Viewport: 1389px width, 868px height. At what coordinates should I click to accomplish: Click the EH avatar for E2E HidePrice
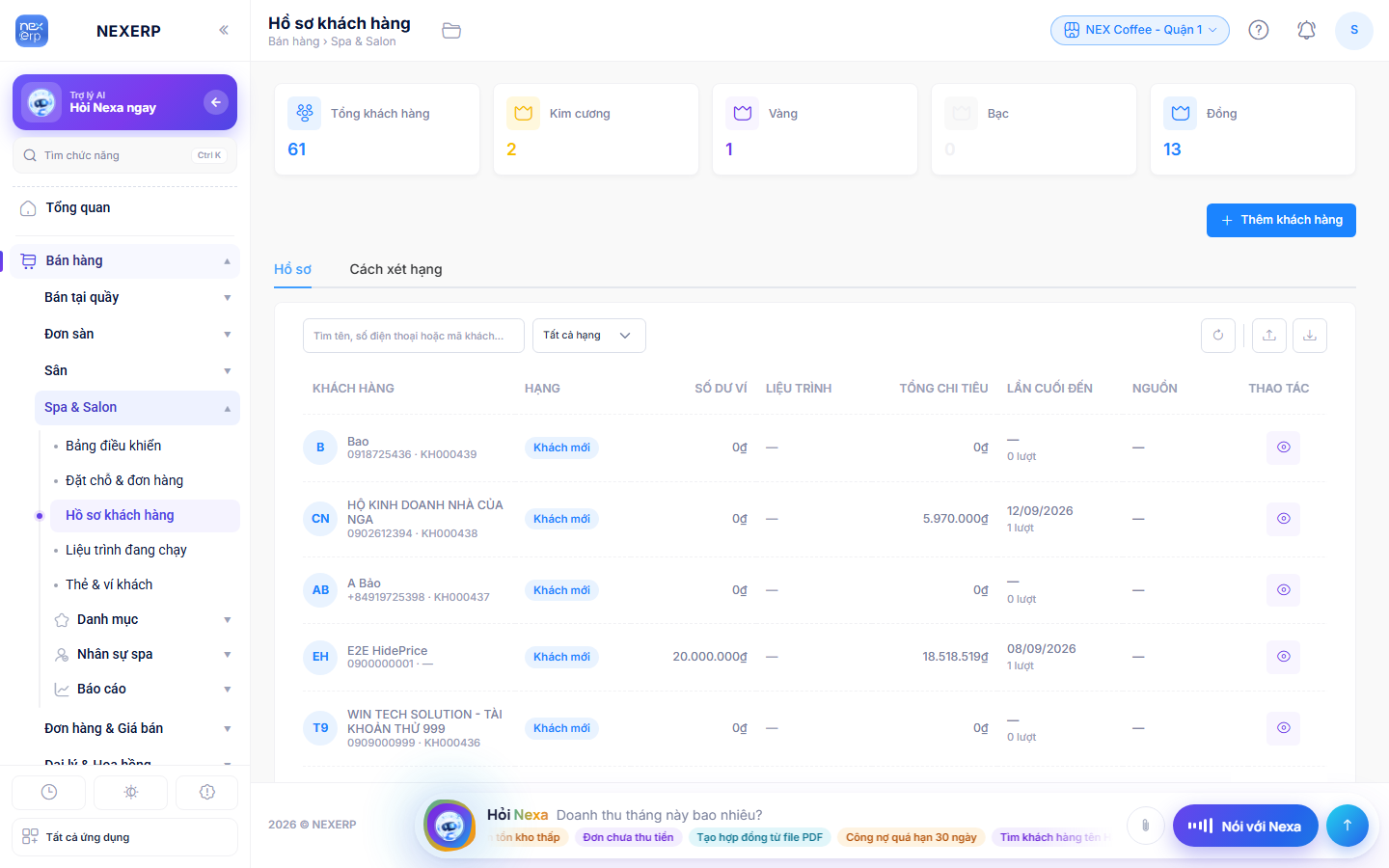(320, 657)
